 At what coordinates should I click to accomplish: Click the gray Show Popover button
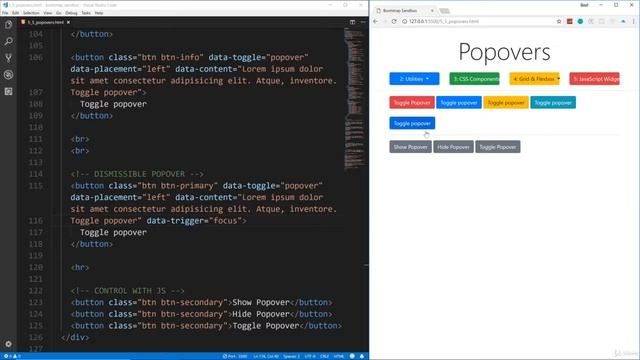coord(410,147)
